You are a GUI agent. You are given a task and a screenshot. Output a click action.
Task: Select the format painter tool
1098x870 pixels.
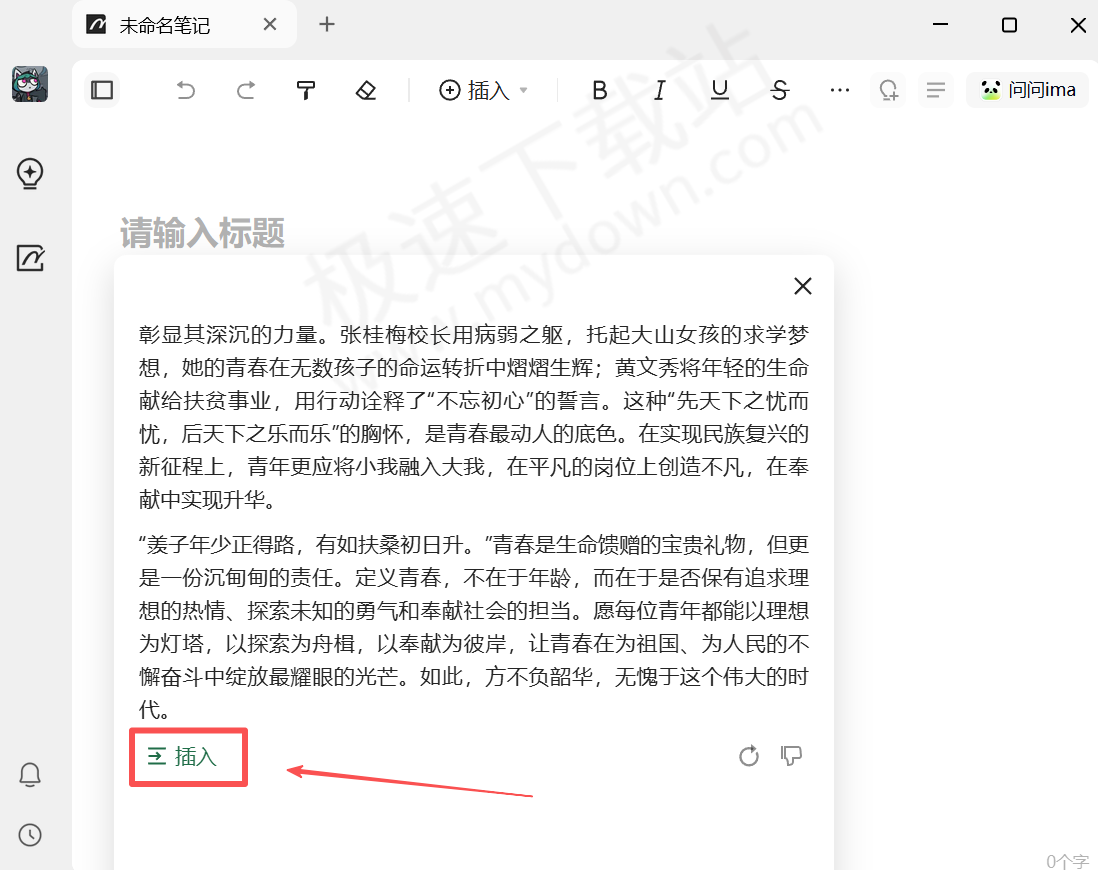(x=306, y=91)
